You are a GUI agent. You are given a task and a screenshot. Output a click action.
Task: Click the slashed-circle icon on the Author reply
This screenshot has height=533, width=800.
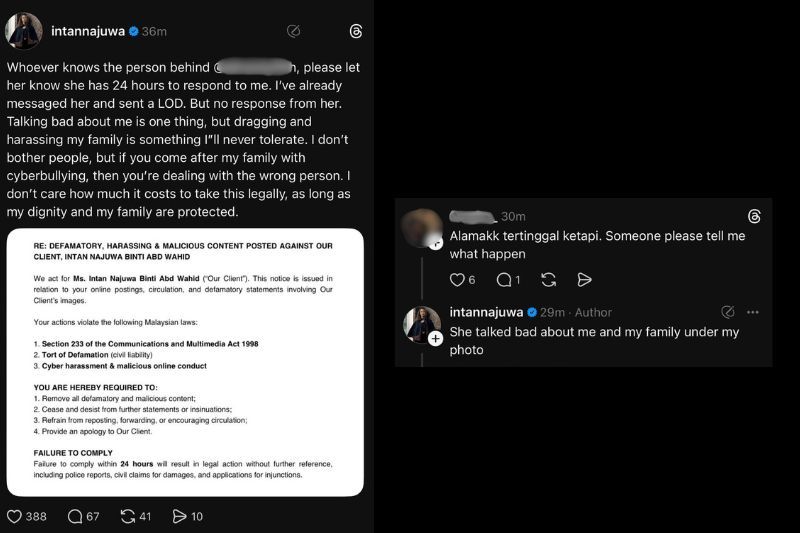click(x=728, y=312)
